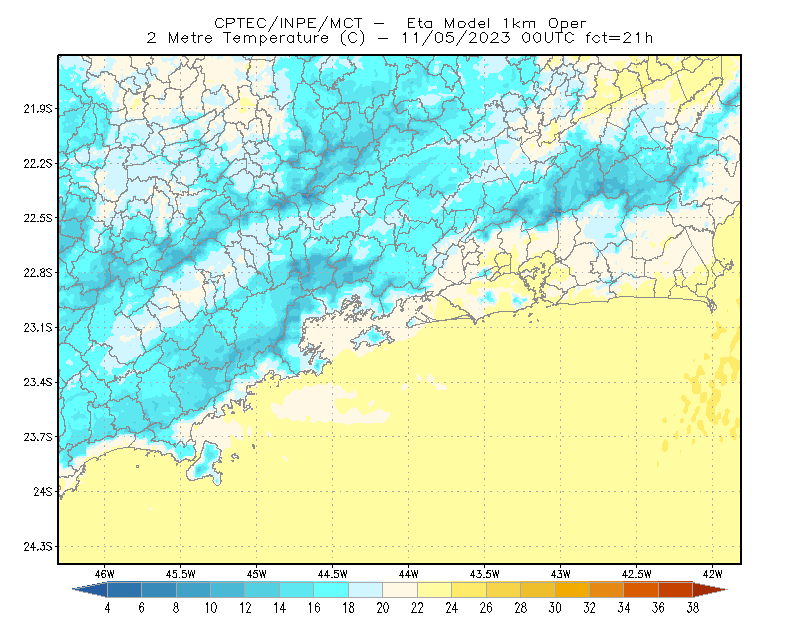Click the colorbar value '8'
The height and width of the screenshot is (618, 800).
click(x=177, y=608)
